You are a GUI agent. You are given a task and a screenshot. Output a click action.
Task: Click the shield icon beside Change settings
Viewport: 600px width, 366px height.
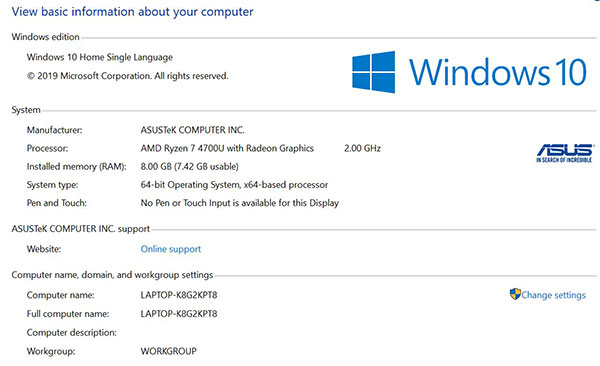515,294
